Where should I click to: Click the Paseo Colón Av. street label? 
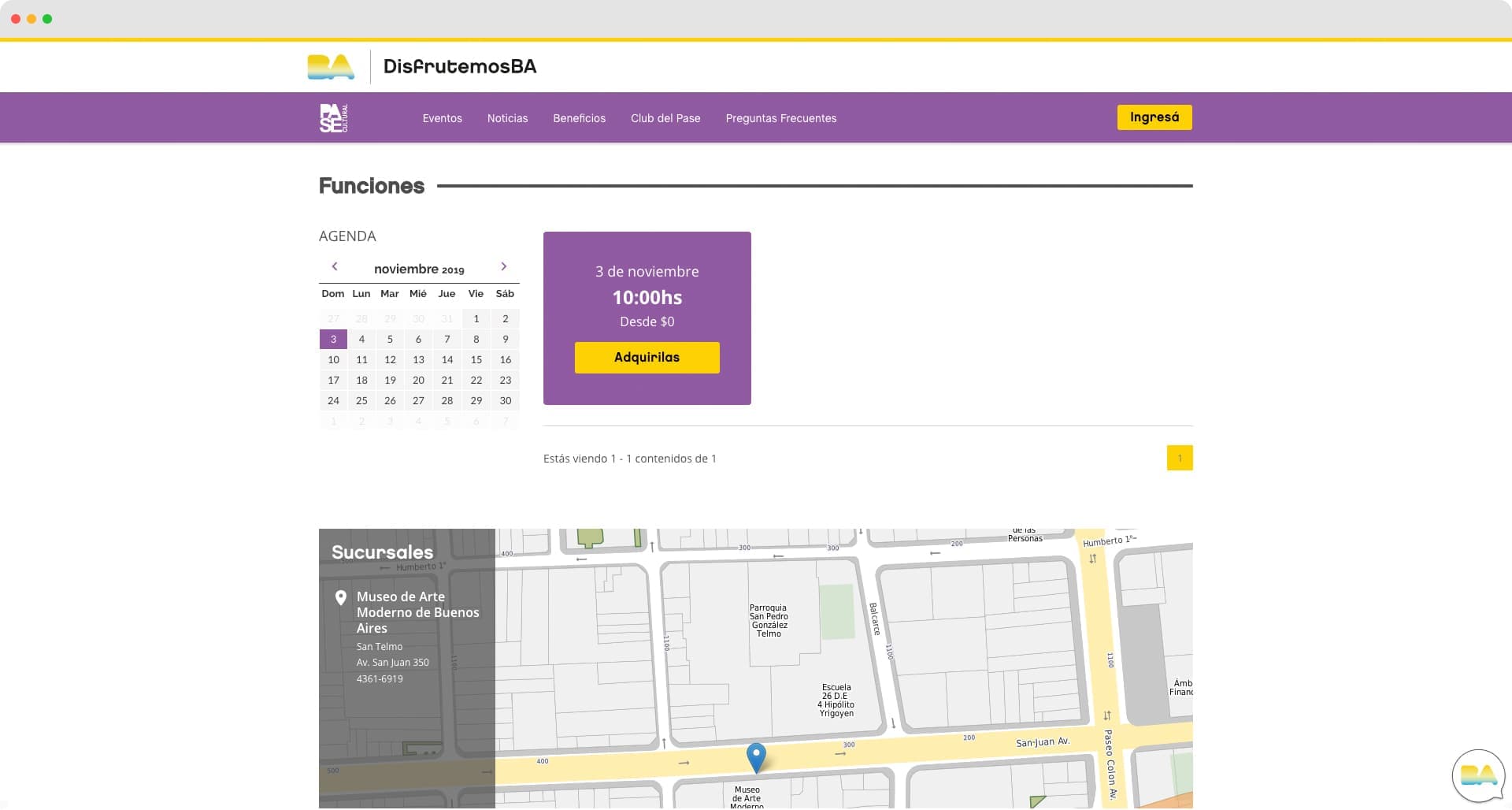click(x=1110, y=765)
